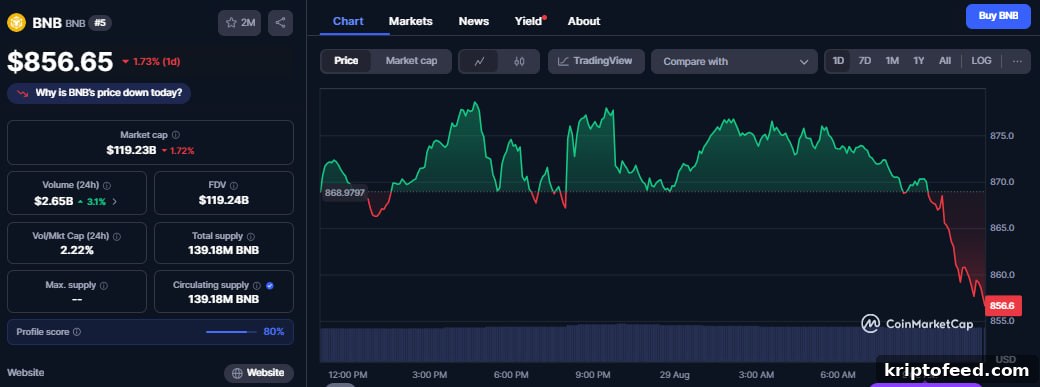This screenshot has height=387, width=1040.
Task: Add BNB to watchlist with star button
Action: click(239, 23)
